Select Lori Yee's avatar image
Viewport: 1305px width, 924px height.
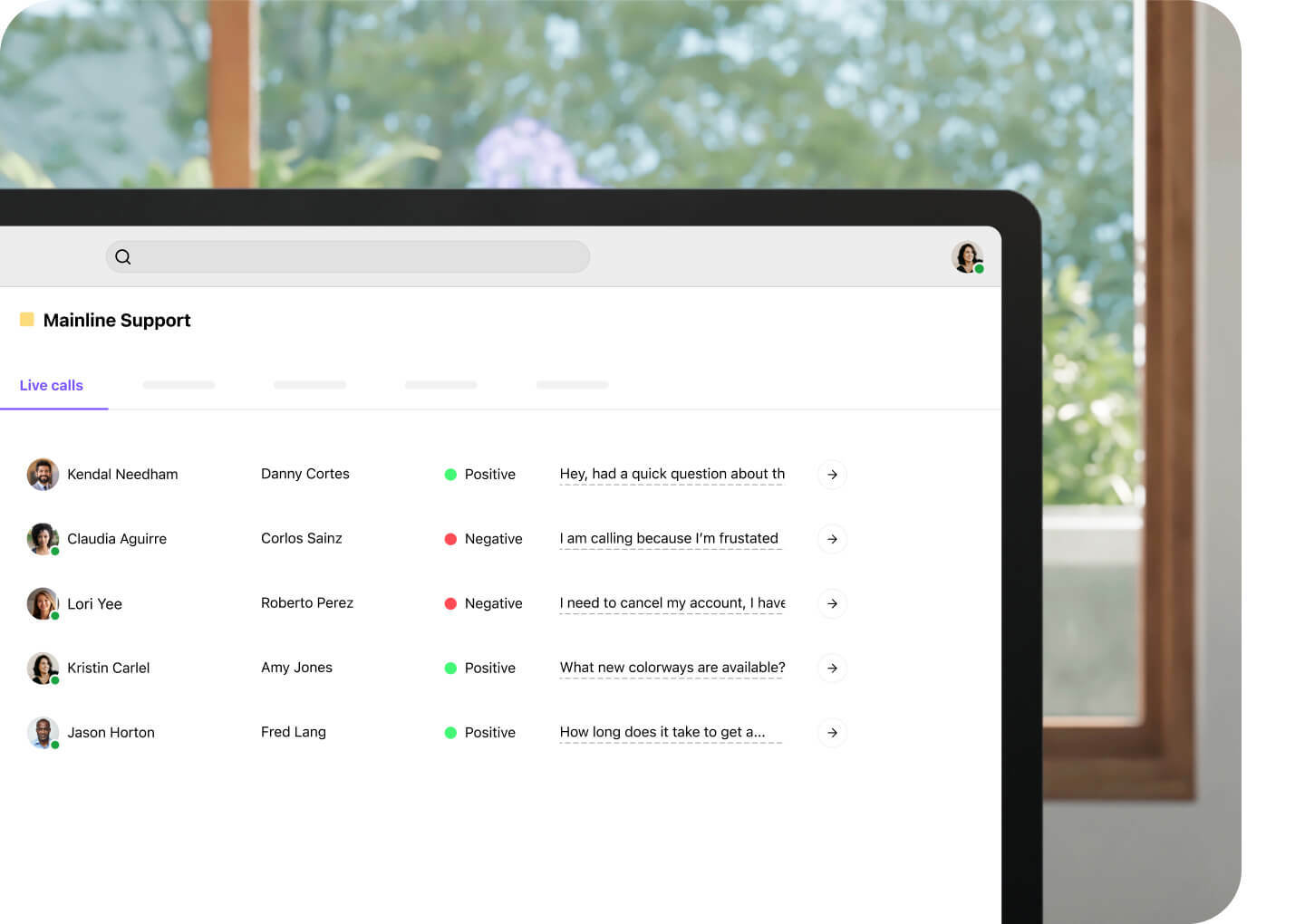(43, 603)
